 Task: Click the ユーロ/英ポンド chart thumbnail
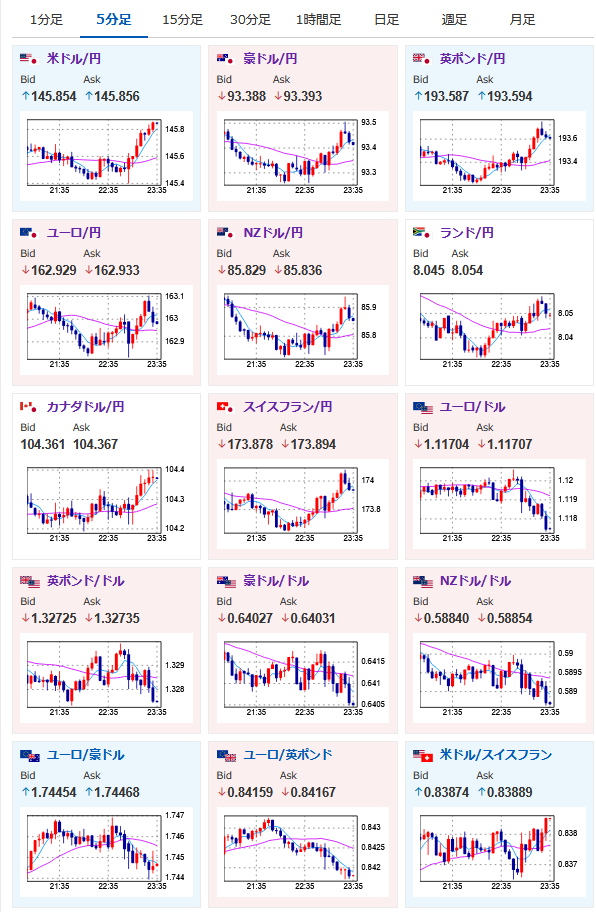302,852
